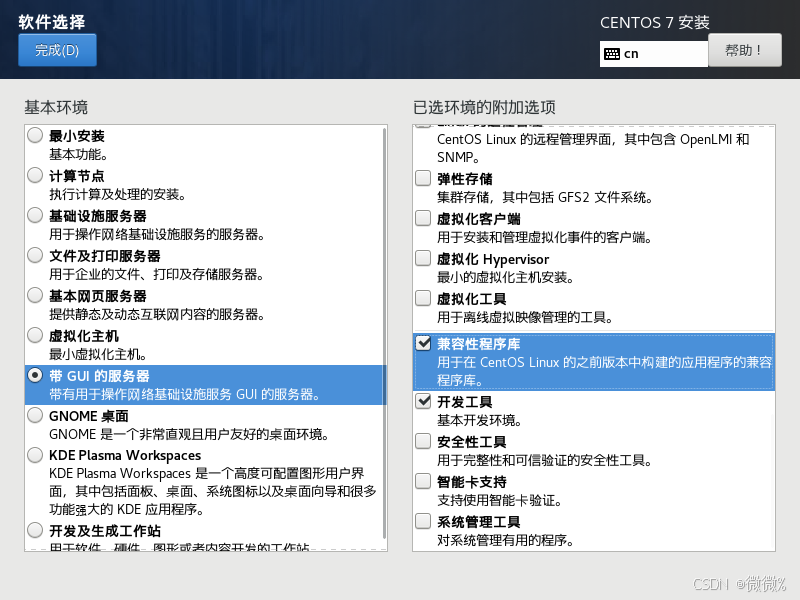800x600 pixels.
Task: Select the 文件及打印服务器 radio button
Action: point(35,255)
